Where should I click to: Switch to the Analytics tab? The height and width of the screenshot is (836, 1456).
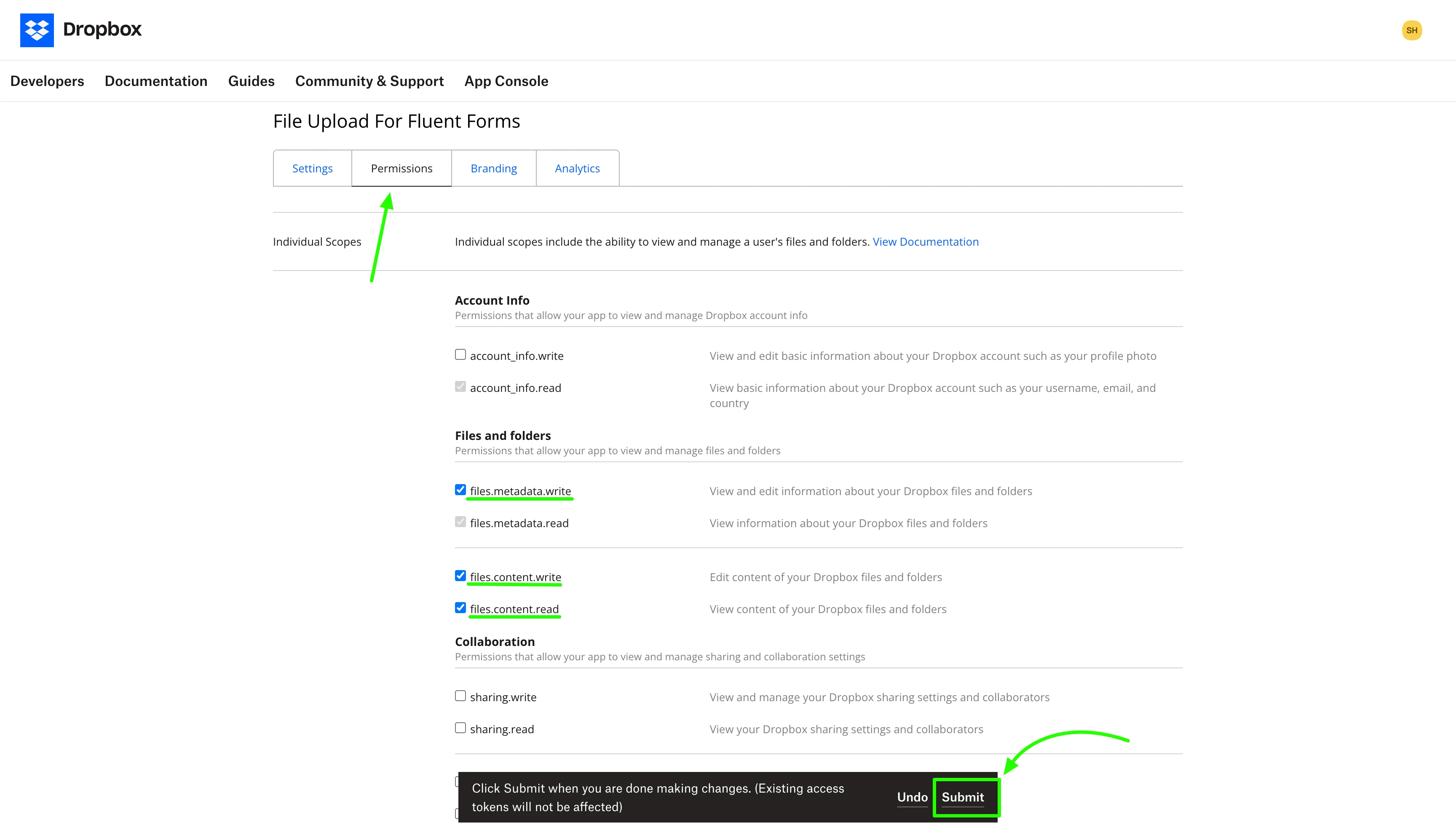(x=577, y=168)
